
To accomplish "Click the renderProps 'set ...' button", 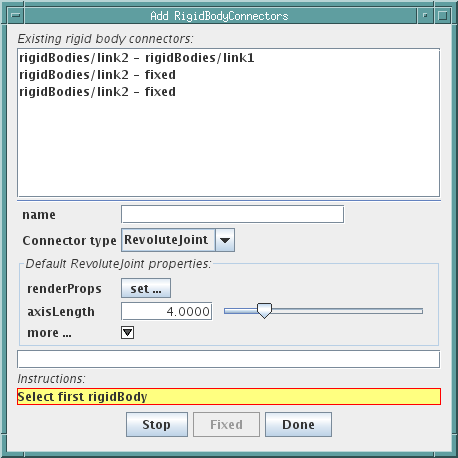I will (146, 288).
